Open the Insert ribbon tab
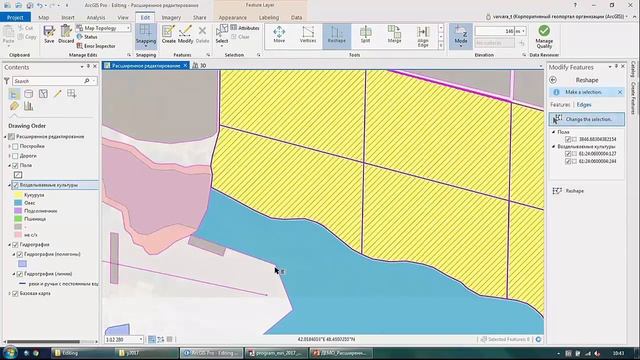Viewport: 640px width, 360px height. pos(68,18)
